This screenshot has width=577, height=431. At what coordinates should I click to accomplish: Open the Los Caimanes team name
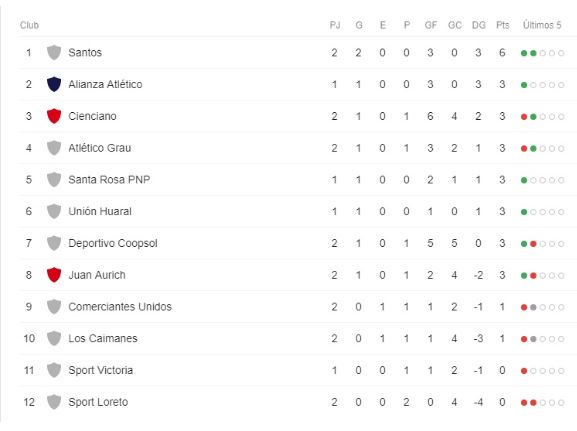tap(103, 338)
